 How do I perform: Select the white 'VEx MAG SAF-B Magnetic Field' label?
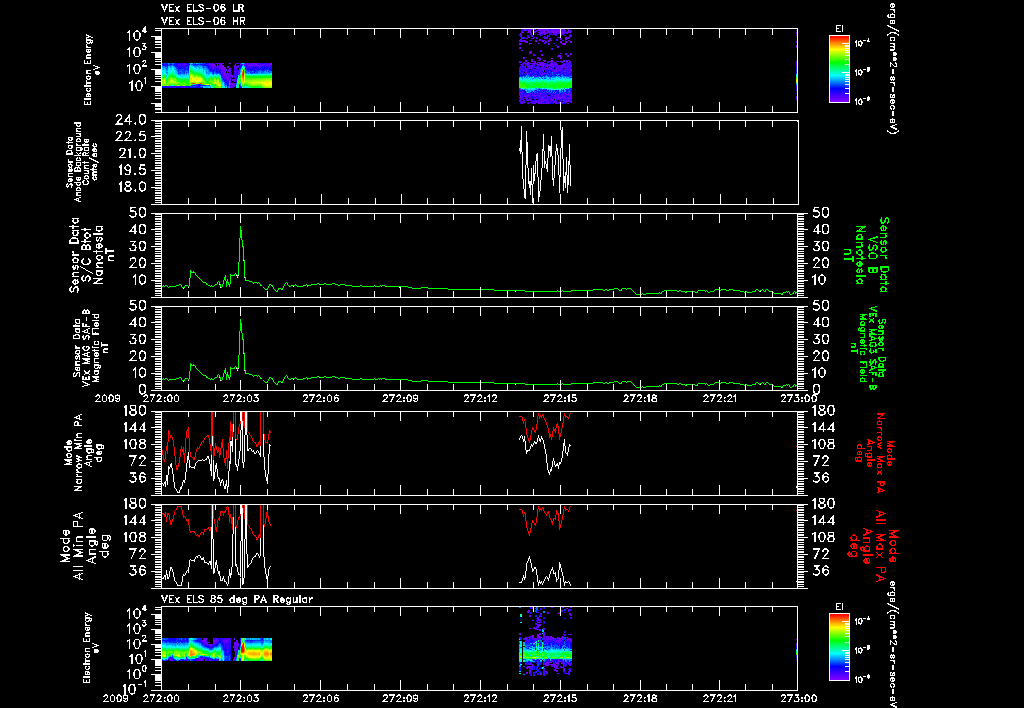tap(91, 347)
